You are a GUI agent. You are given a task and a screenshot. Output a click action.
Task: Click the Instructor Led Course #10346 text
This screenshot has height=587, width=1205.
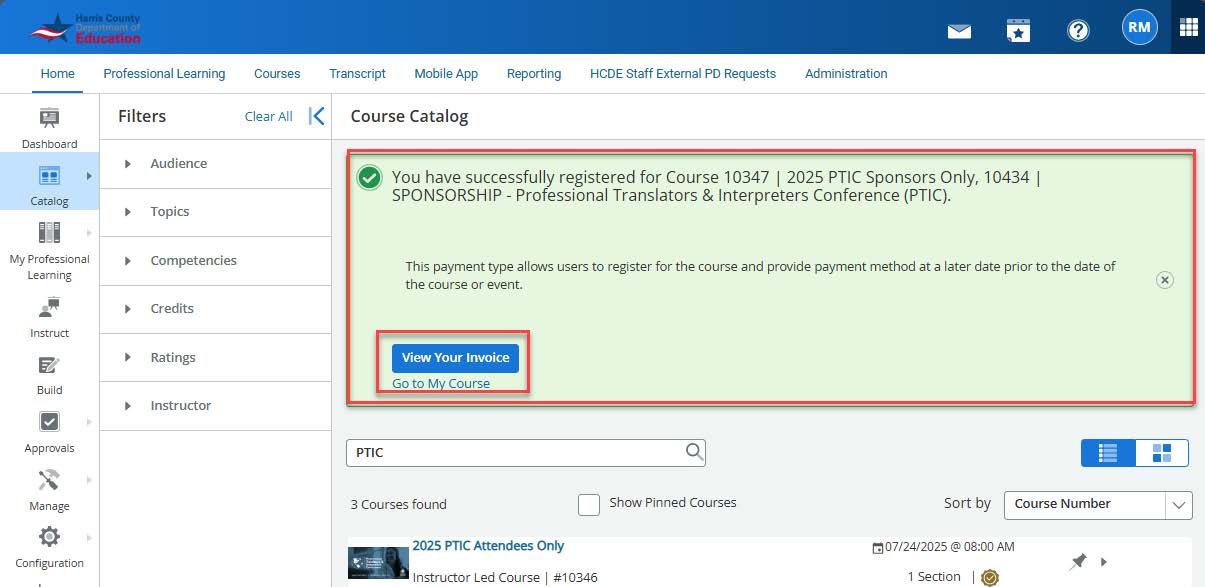pos(505,577)
